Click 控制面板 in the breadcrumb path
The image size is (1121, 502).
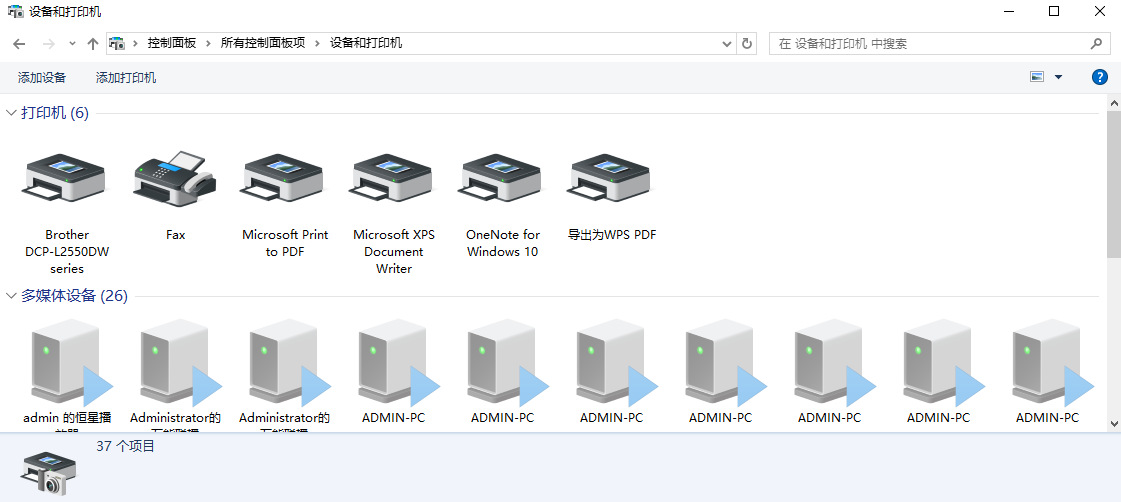(x=171, y=43)
